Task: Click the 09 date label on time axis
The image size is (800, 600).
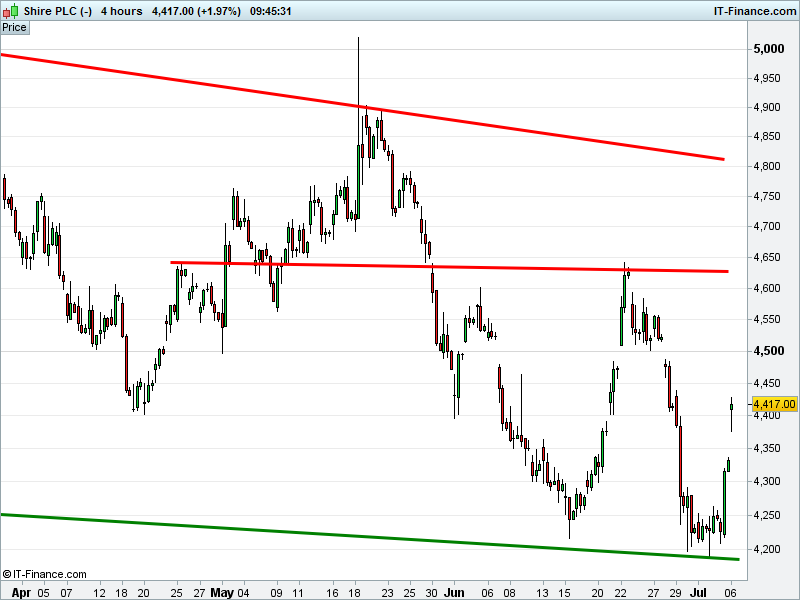Action: coord(276,593)
